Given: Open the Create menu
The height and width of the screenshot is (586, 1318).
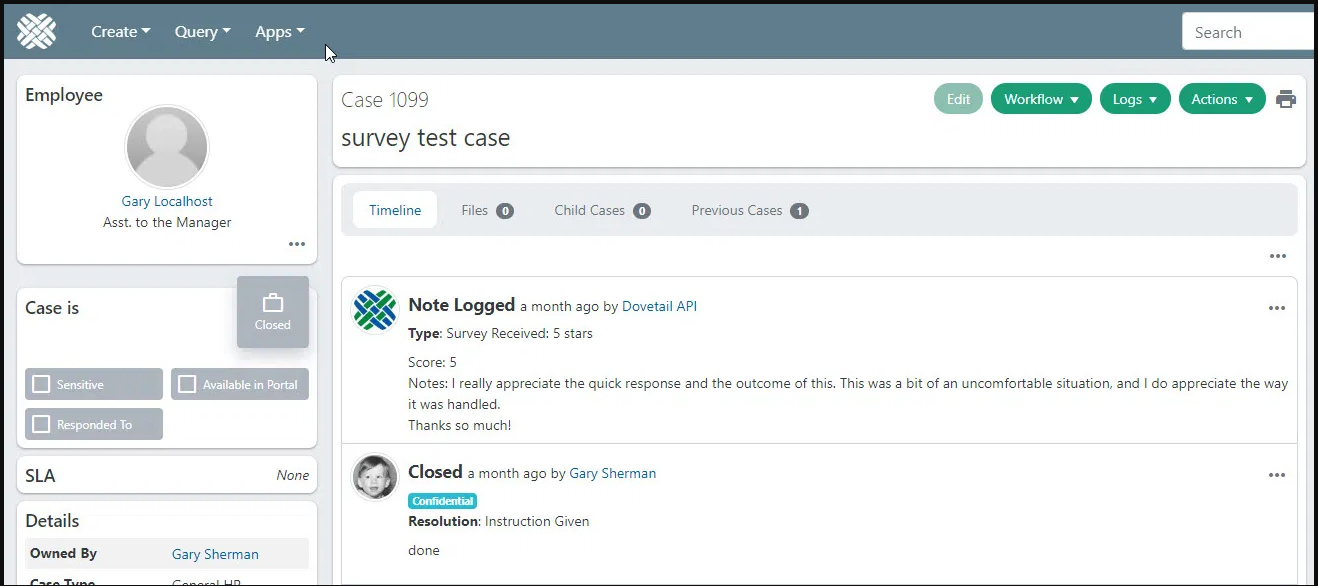Looking at the screenshot, I should (x=120, y=31).
